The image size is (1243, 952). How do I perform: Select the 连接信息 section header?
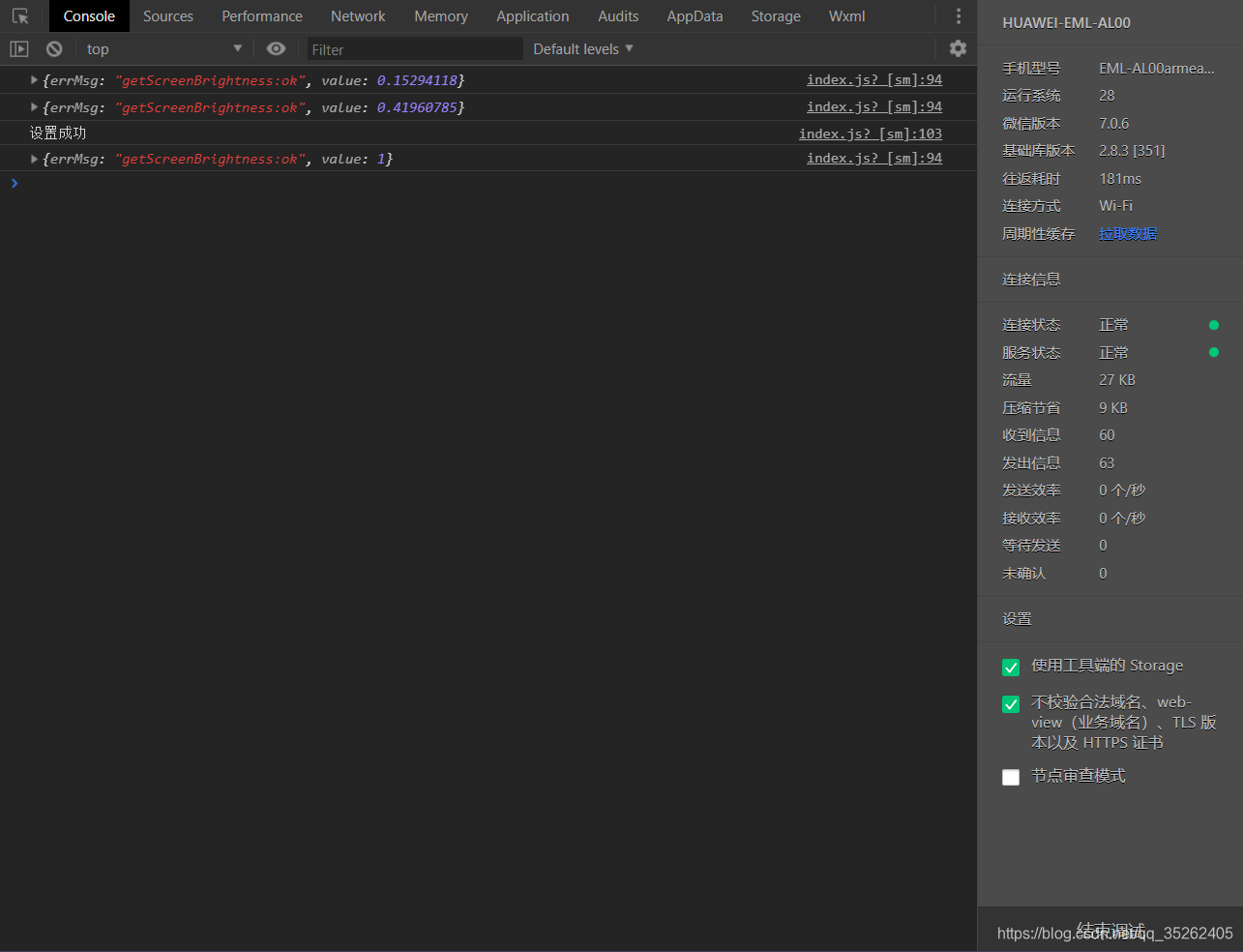1031,279
